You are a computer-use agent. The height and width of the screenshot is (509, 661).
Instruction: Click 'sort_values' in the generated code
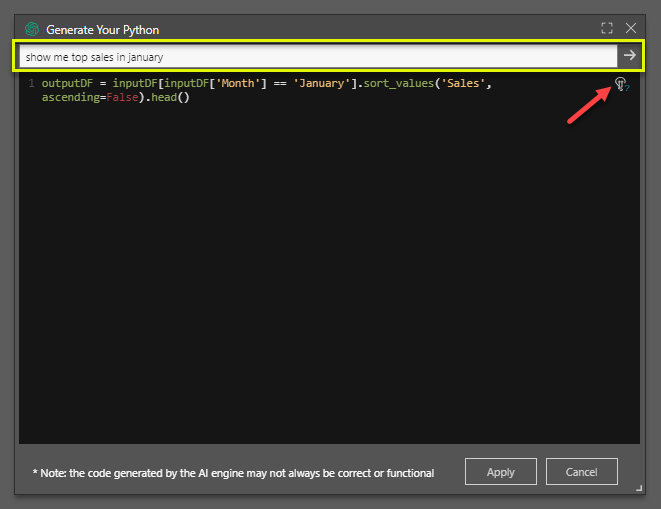398,83
